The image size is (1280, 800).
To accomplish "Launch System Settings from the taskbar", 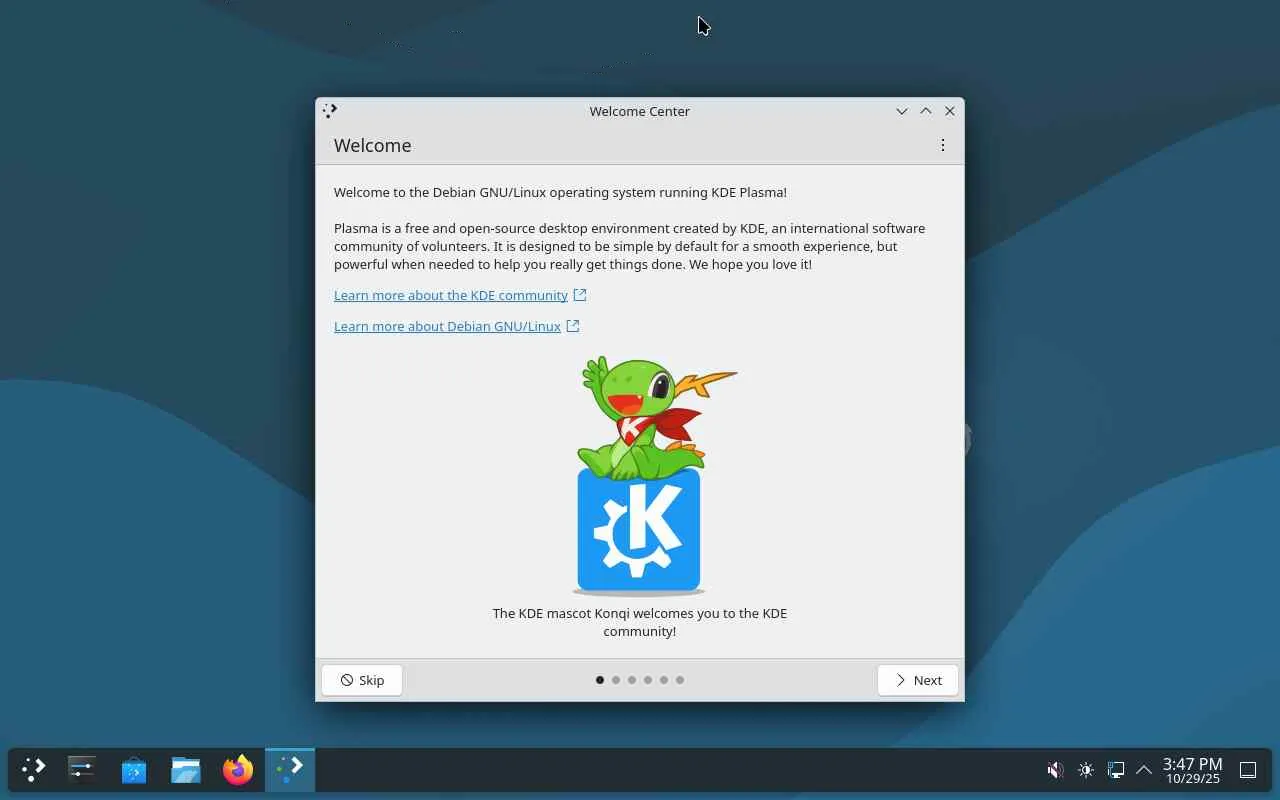I will pos(82,770).
